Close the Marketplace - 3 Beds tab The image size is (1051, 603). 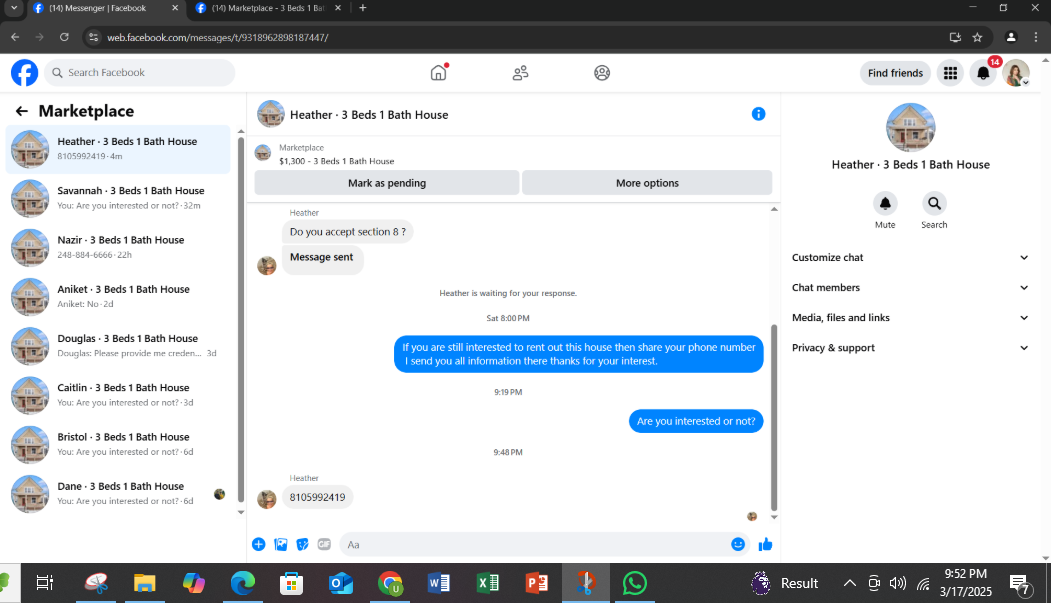(x=338, y=8)
